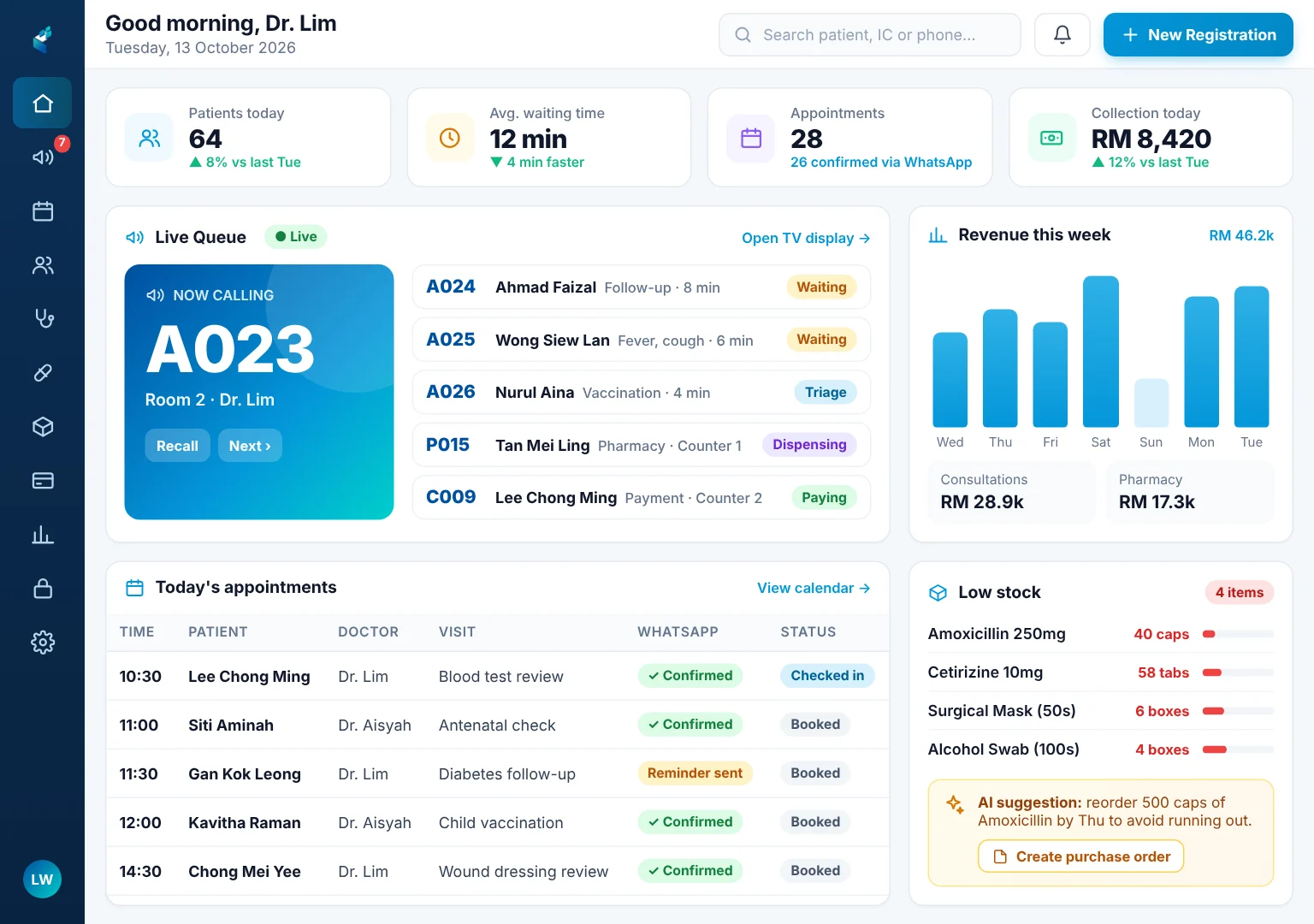Open the settings gear in sidebar
1314x924 pixels.
pos(43,643)
